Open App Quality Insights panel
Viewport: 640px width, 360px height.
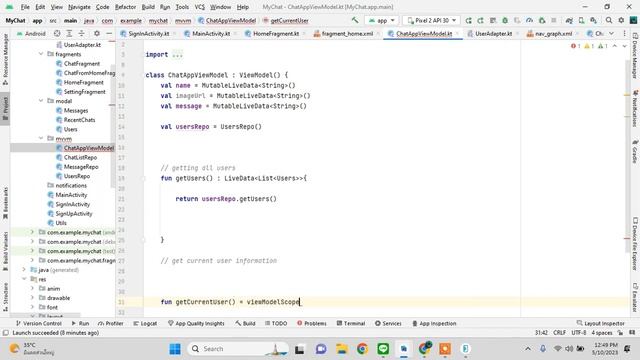click(x=196, y=323)
